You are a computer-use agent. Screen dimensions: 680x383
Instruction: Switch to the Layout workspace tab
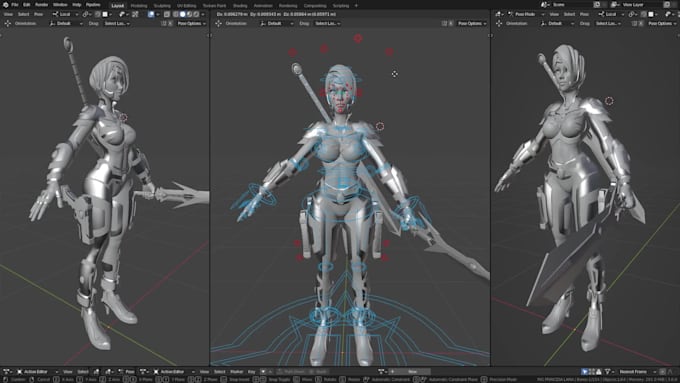(118, 6)
